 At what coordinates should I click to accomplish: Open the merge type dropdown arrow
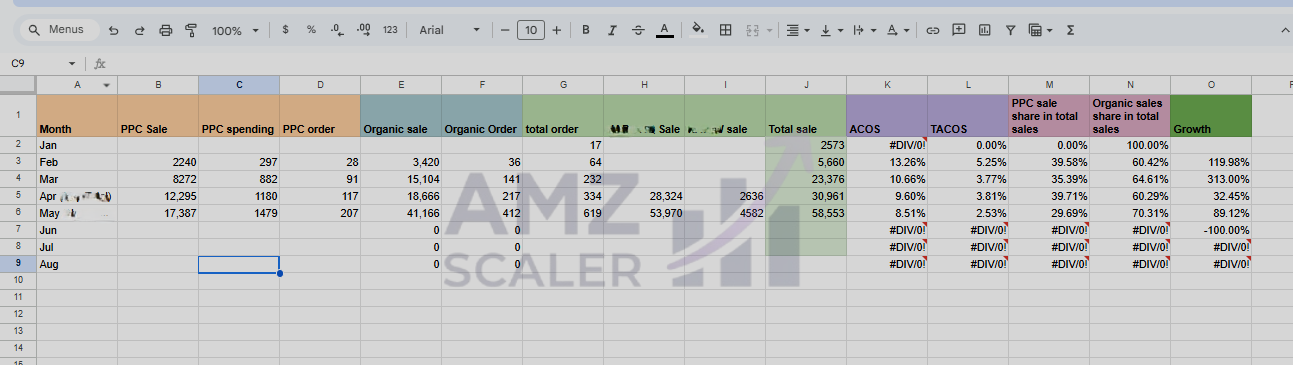click(x=769, y=30)
